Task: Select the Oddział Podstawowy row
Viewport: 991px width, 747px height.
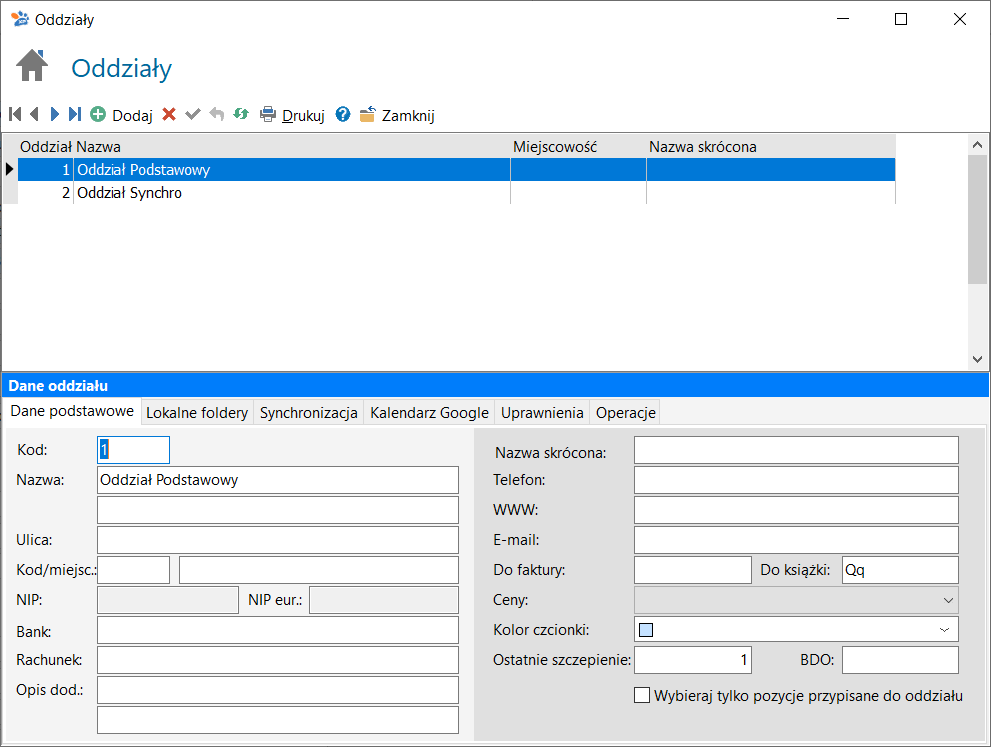Action: 456,169
